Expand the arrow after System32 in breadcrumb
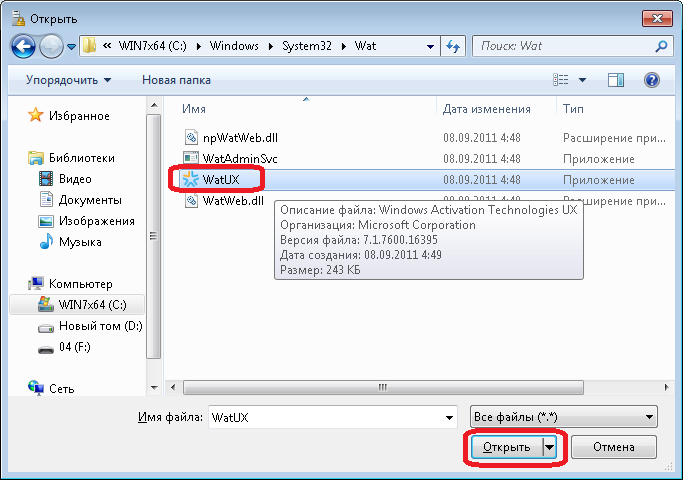683x480 pixels. click(344, 46)
